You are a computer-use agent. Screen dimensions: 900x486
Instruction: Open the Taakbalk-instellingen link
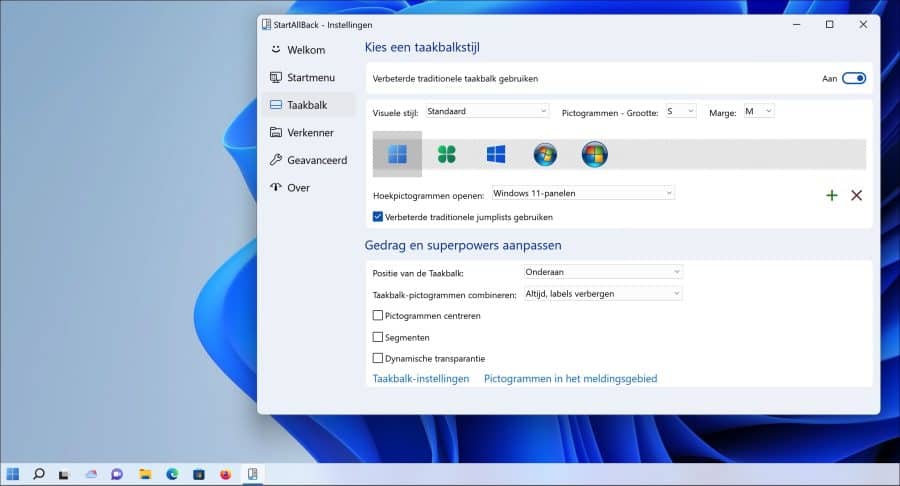421,379
